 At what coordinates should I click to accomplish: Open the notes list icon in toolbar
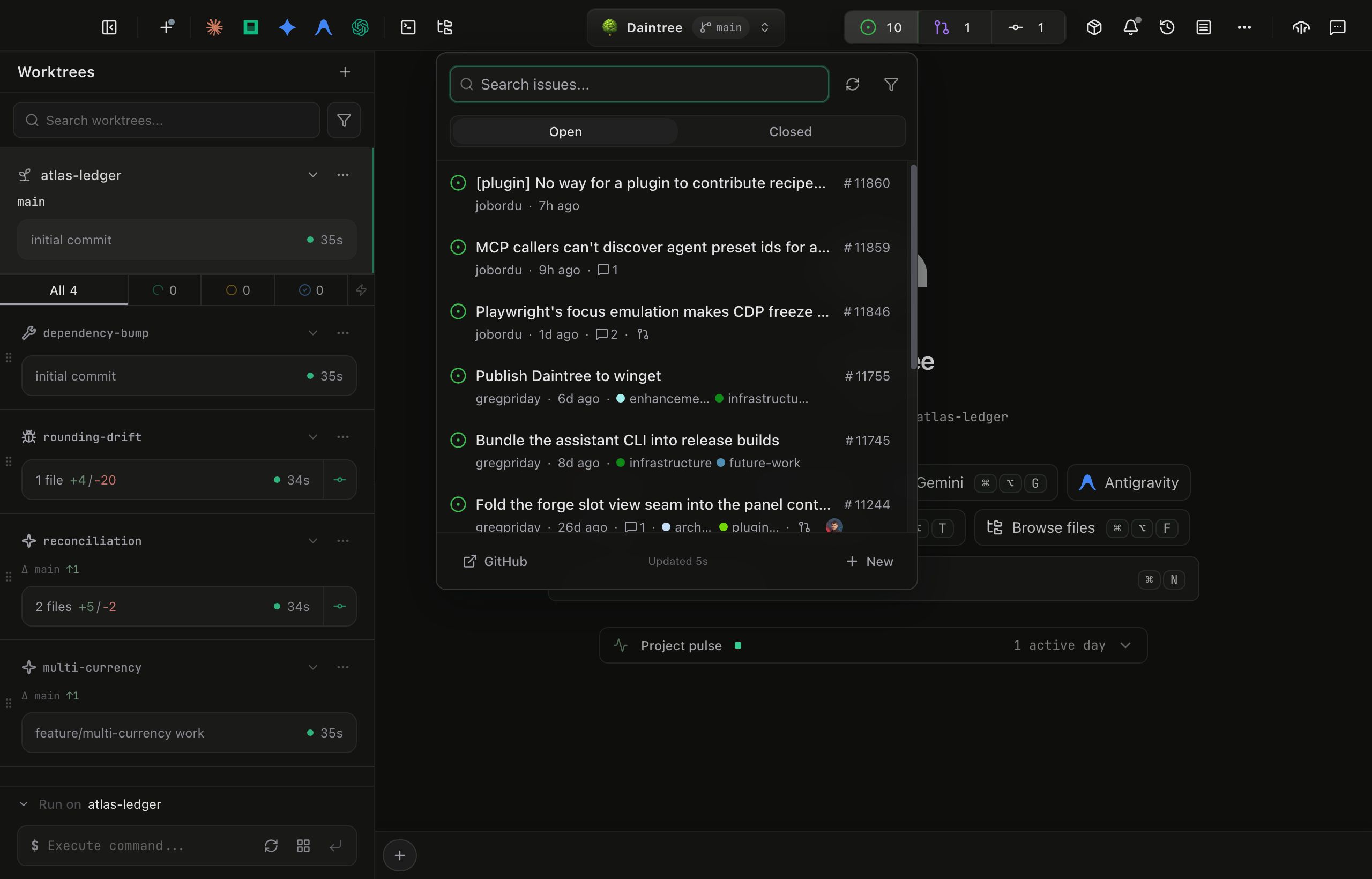click(1204, 27)
